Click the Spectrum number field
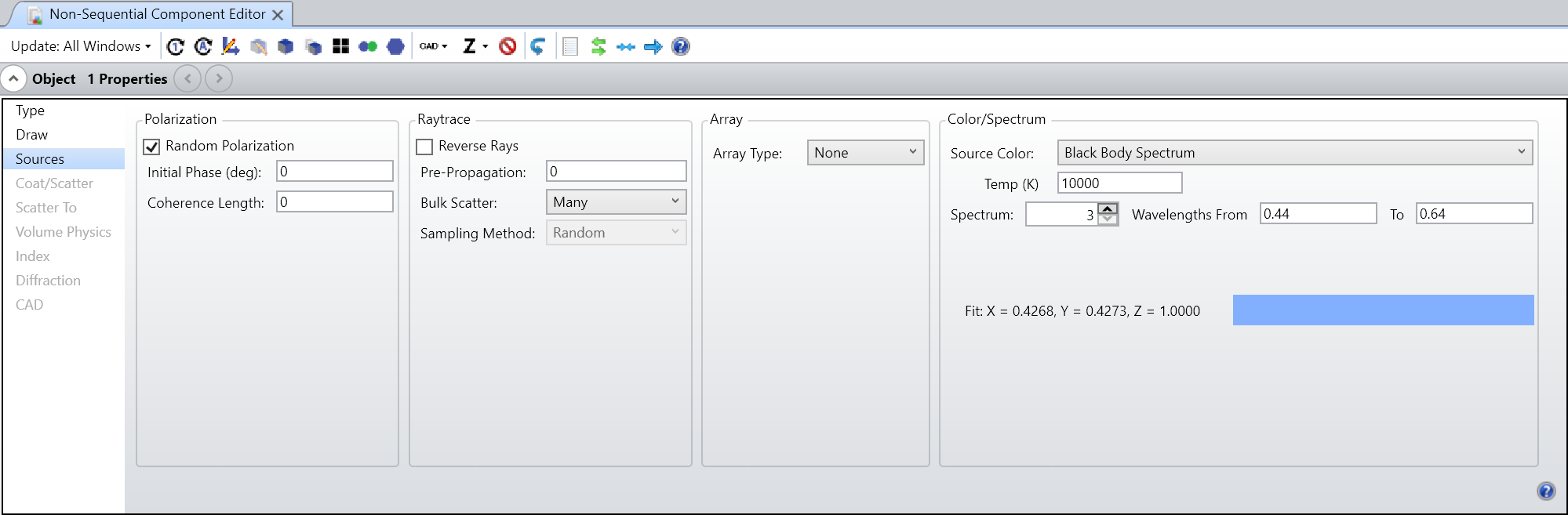The height and width of the screenshot is (515, 1568). tap(1061, 215)
